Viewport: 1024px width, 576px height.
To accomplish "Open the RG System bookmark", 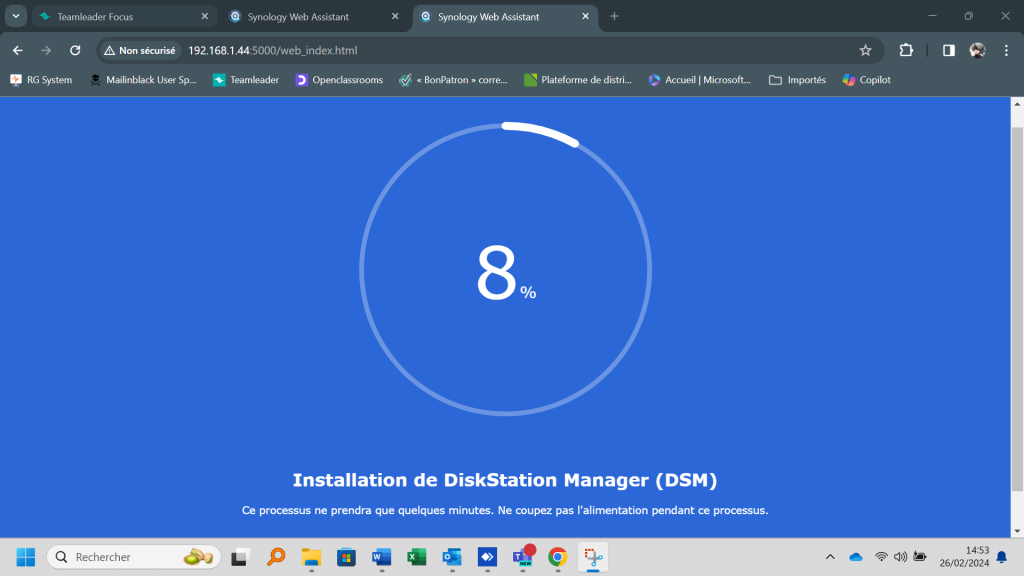I will (41, 80).
